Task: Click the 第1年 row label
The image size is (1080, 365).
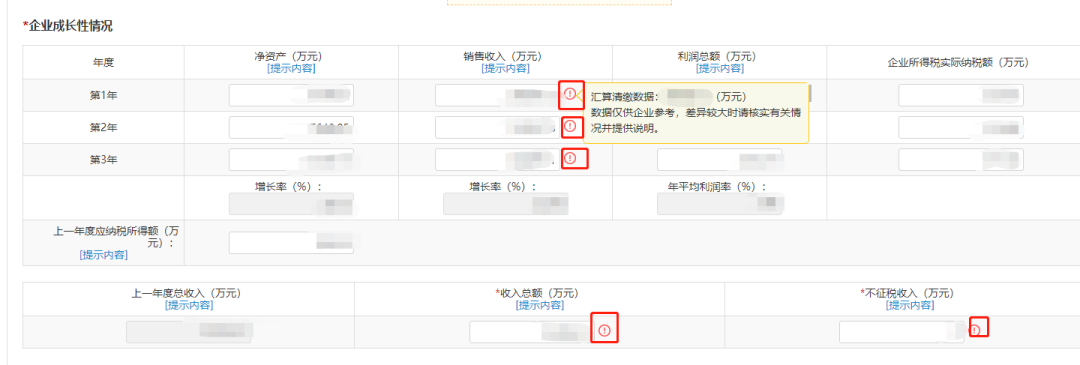Action: (x=103, y=96)
